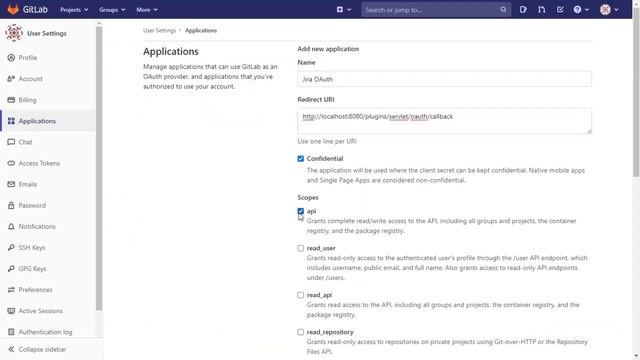Open the new item plus dropdown
The width and height of the screenshot is (640, 360).
point(344,9)
